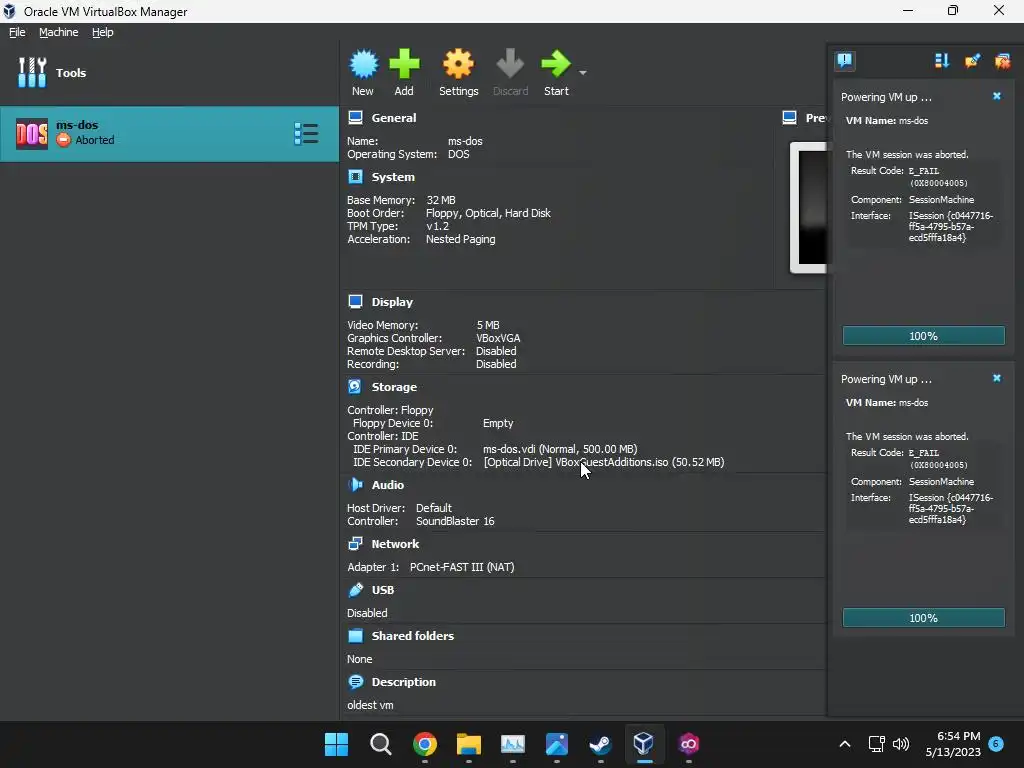The image size is (1024, 768).
Task: Click the System section chip icon
Action: point(355,176)
